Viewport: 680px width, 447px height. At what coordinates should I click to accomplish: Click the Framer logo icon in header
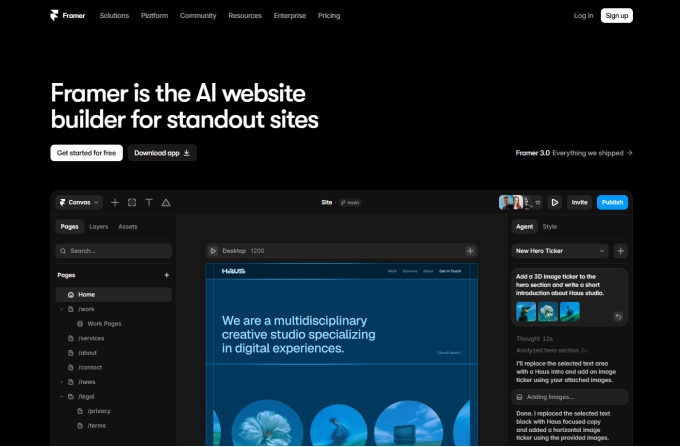(54, 16)
